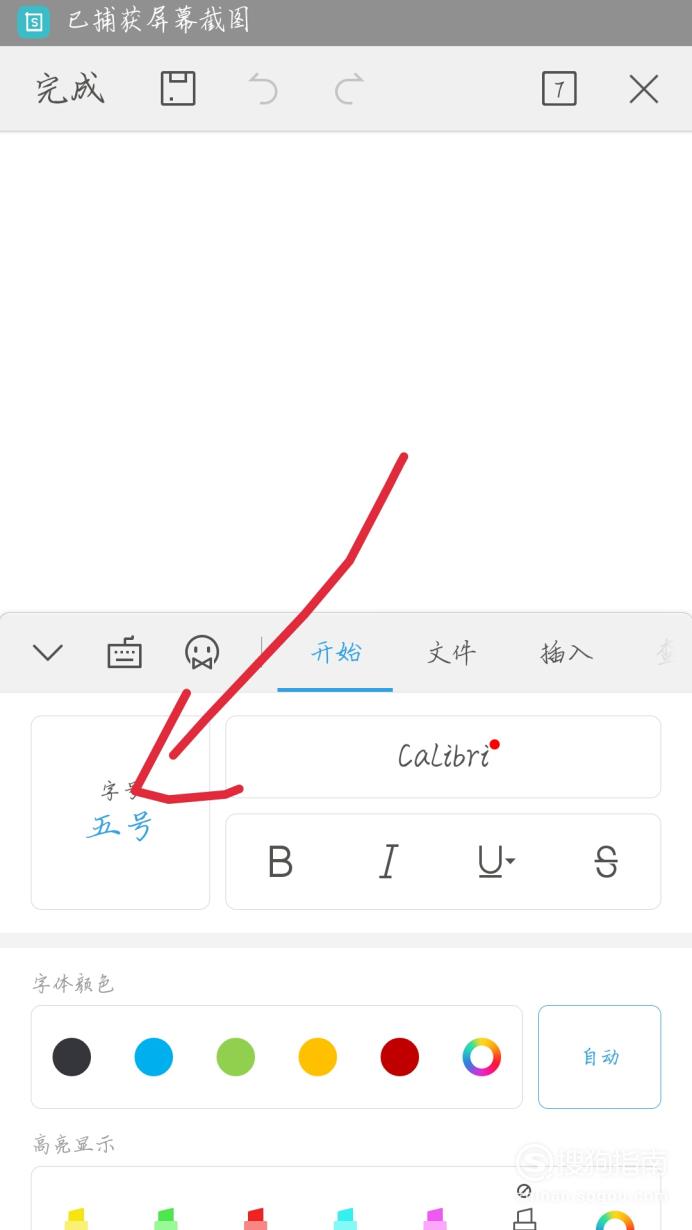Tap the undo arrow icon

(x=263, y=90)
